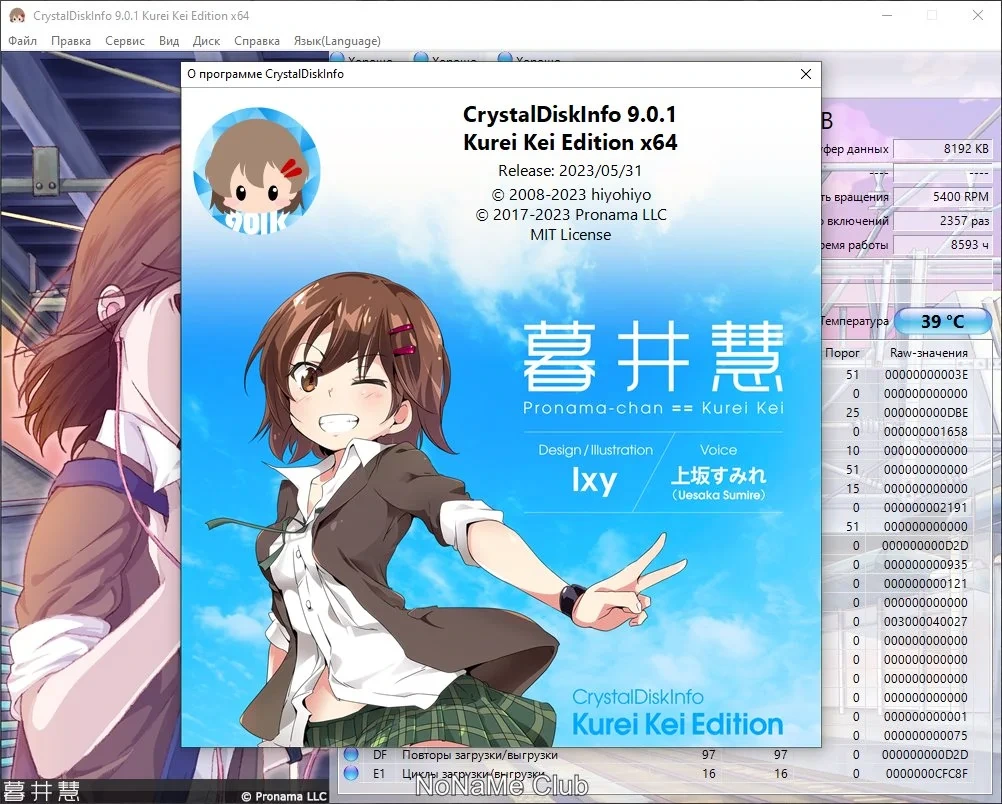Click the 5400 RPM rotation speed field

pos(943,197)
